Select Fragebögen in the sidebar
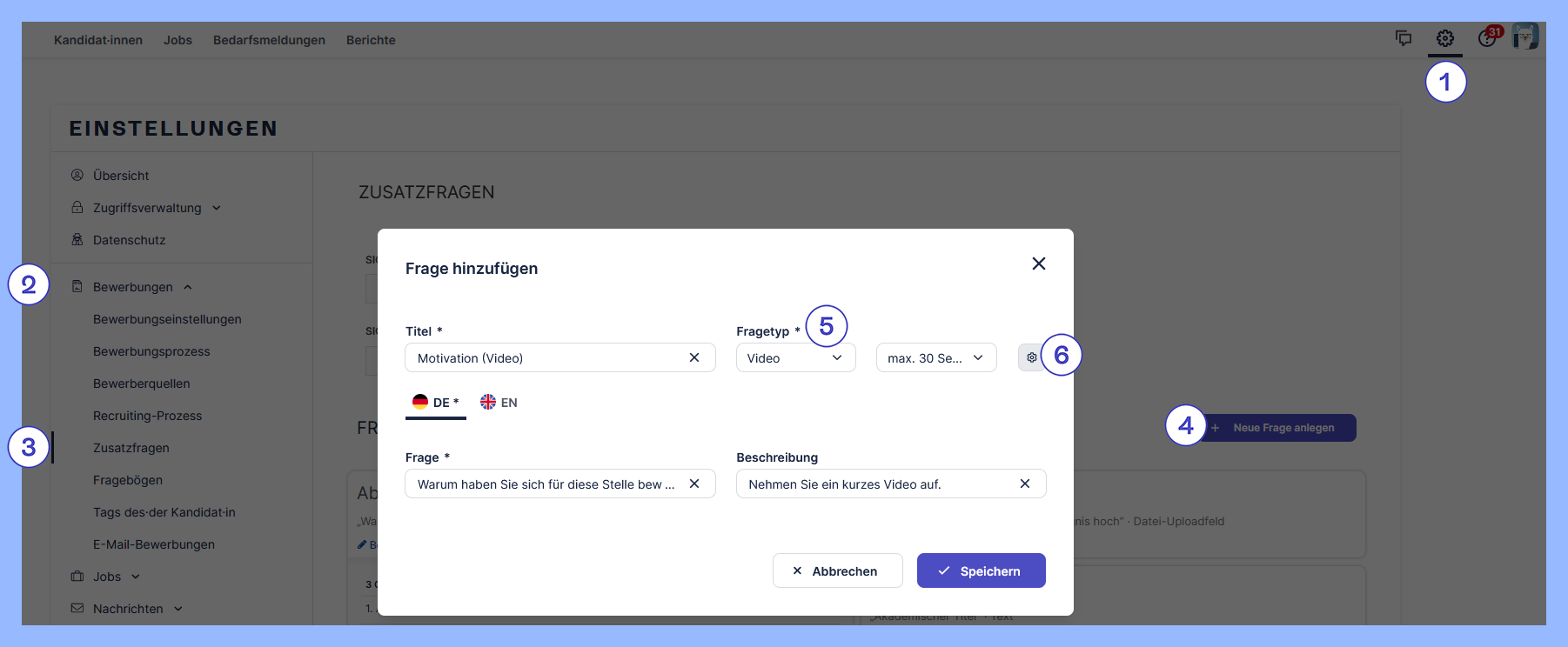1568x647 pixels. click(128, 480)
